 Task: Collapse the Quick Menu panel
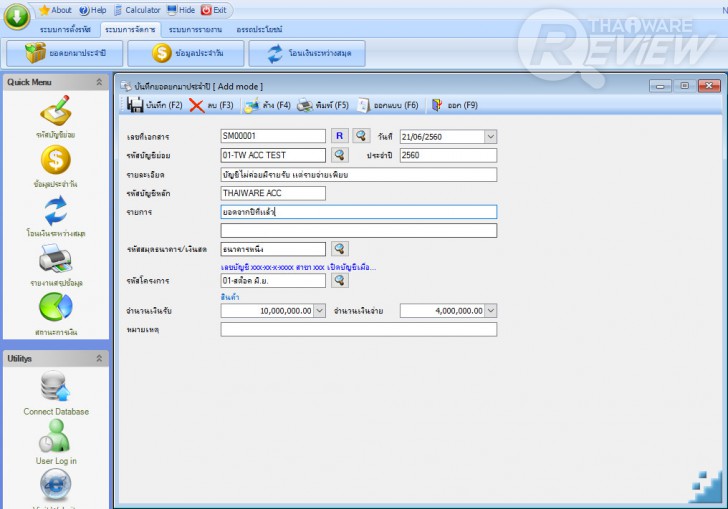99,82
